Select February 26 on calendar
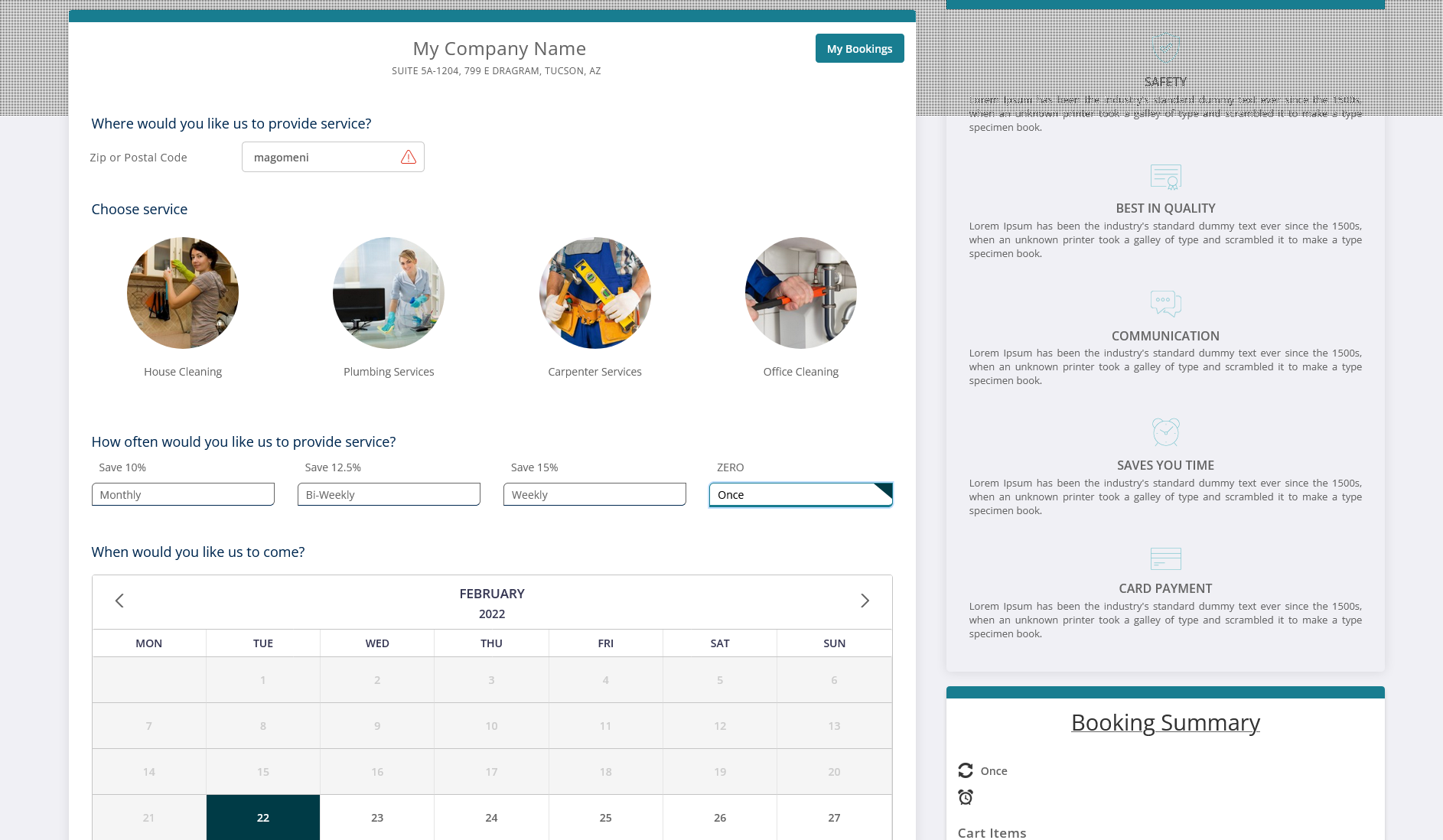Viewport: 1443px width, 840px height. pos(720,817)
